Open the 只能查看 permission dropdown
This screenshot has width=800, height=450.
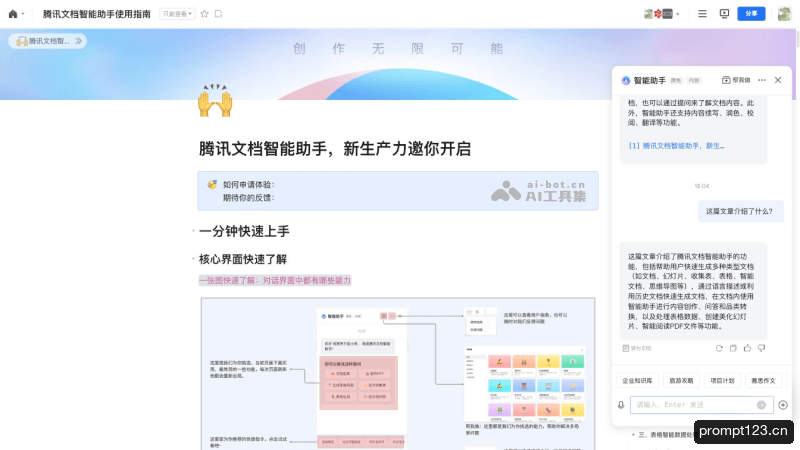coord(177,14)
